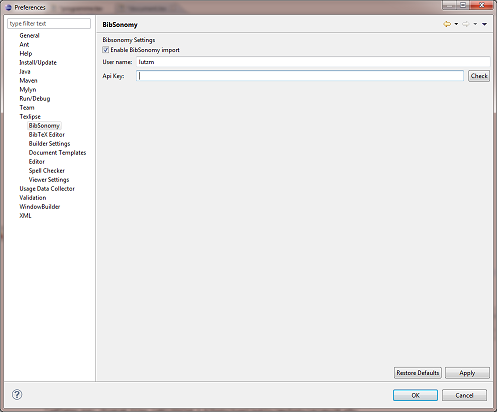Open the Help preferences category
497x412 pixels.
pos(26,53)
